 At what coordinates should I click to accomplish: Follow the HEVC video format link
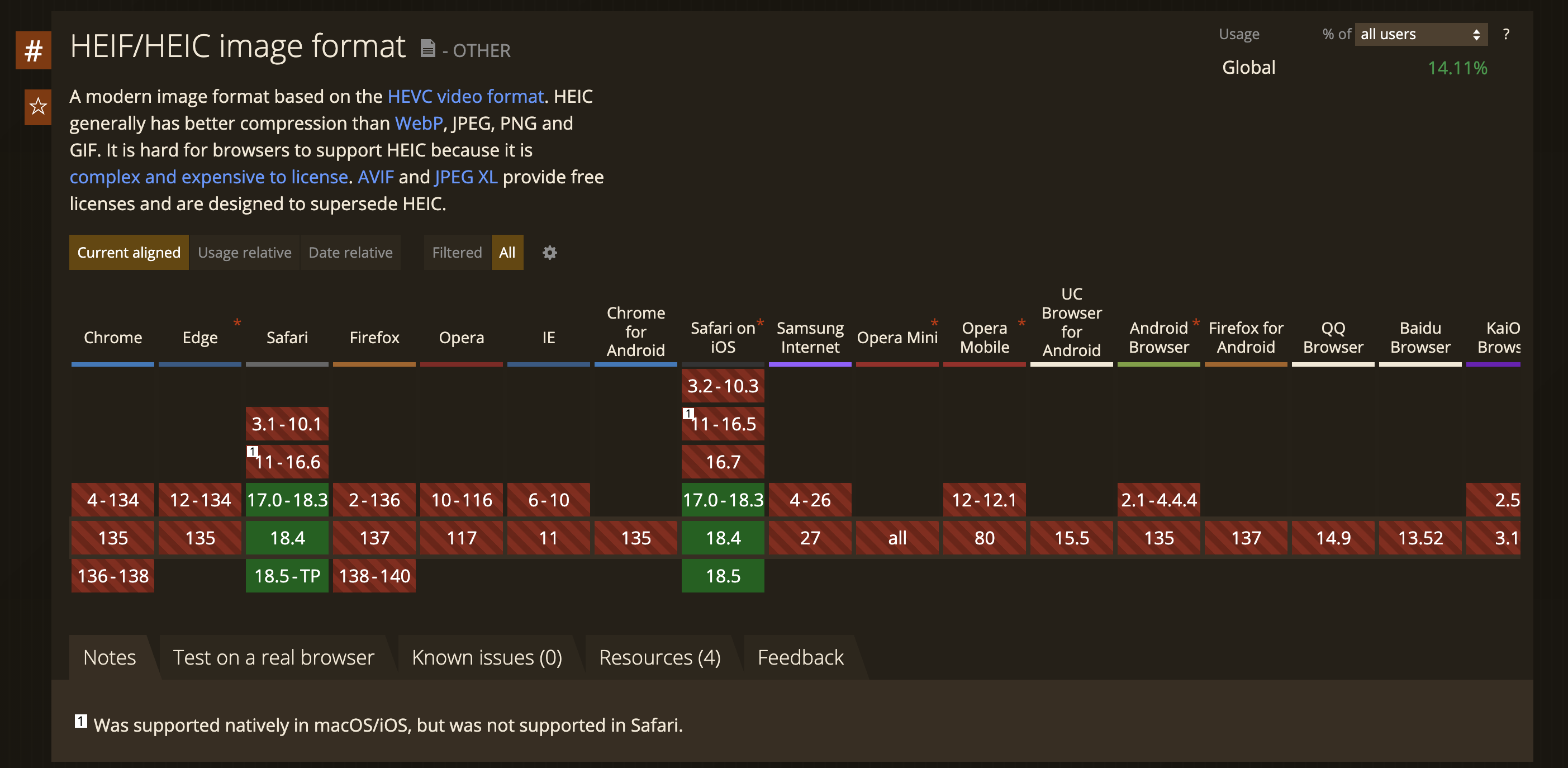(465, 97)
